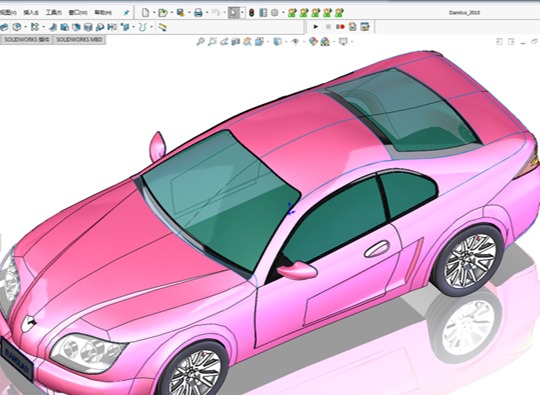This screenshot has width=540, height=395.
Task: Expand the Hide/Show Items dropdown arrow
Action: [304, 42]
